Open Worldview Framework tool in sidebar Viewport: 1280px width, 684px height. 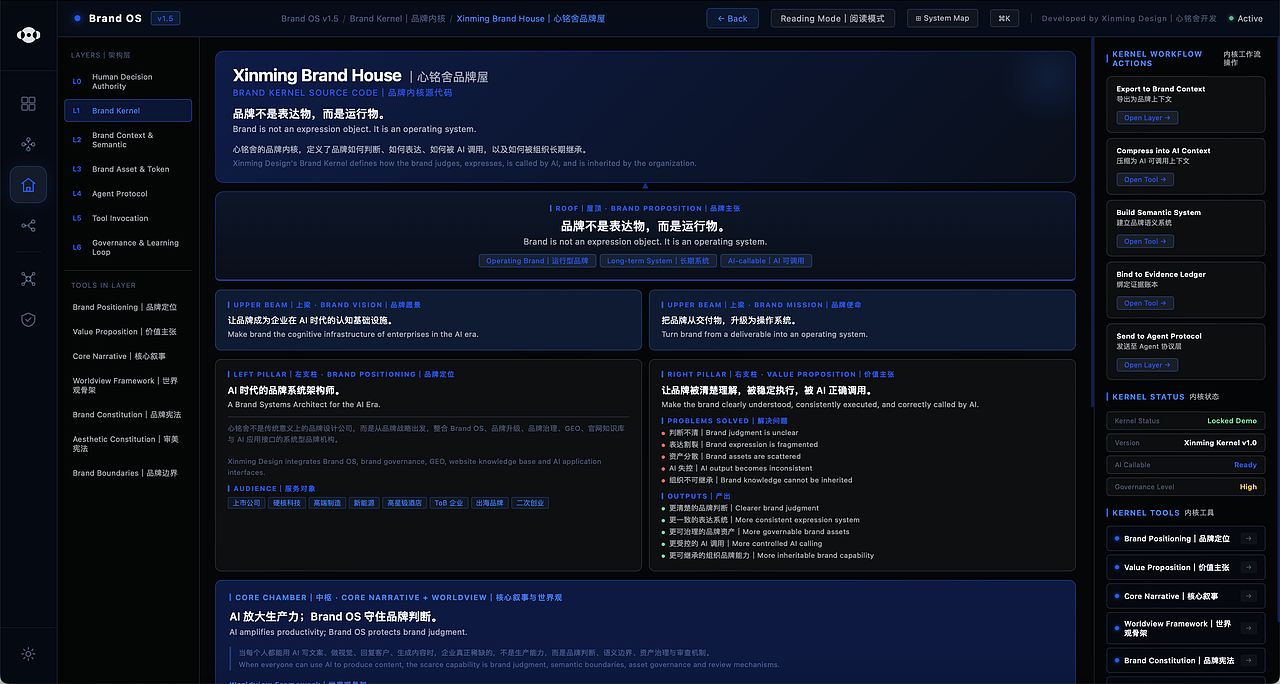(x=128, y=385)
